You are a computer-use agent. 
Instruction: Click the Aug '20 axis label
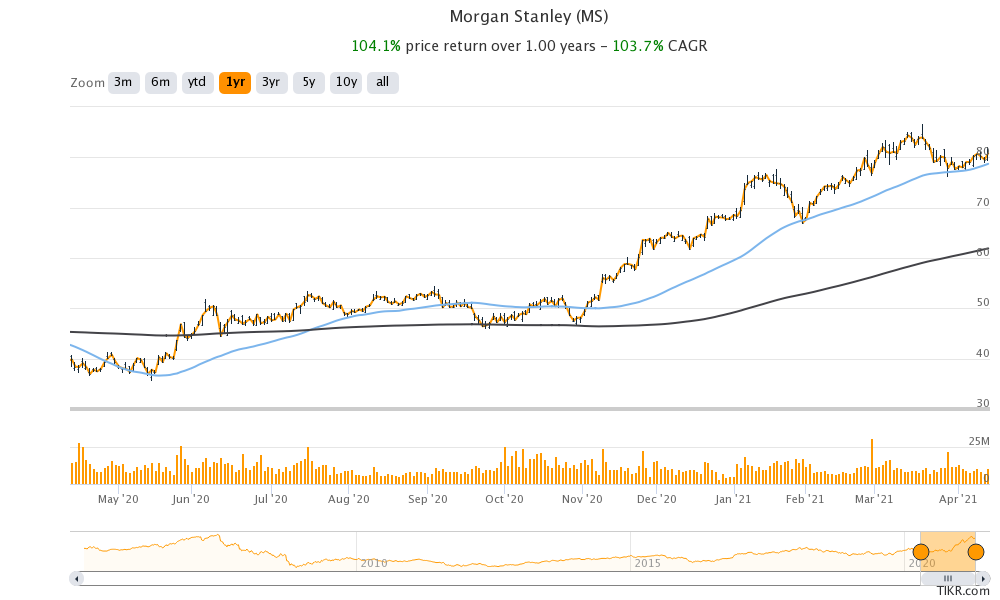tap(349, 499)
